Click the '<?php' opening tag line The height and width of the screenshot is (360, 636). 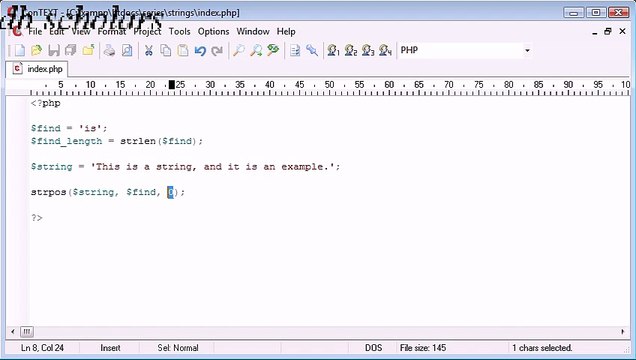pyautogui.click(x=46, y=103)
